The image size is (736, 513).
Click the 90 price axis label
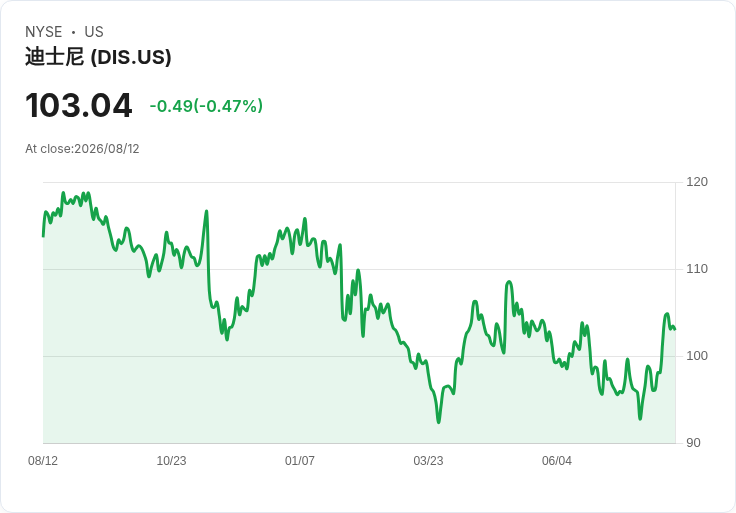point(693,443)
